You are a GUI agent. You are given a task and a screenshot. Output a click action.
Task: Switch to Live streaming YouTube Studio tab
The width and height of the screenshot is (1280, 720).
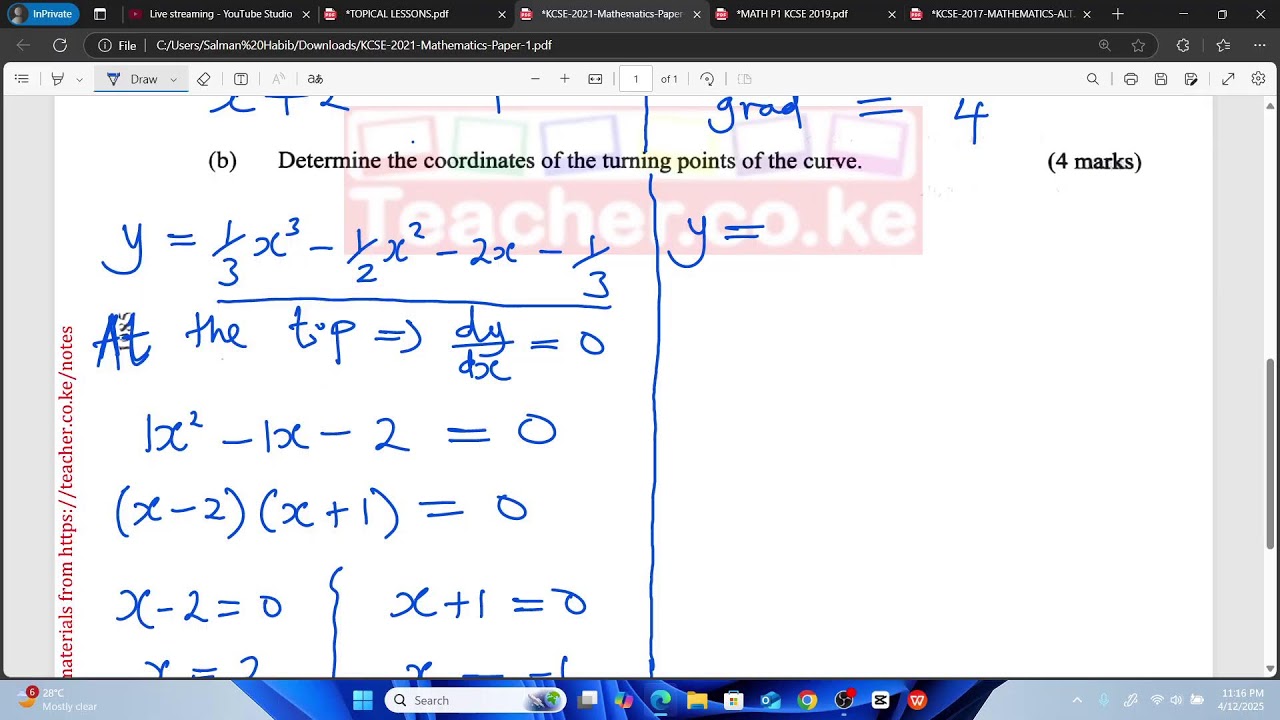220,14
